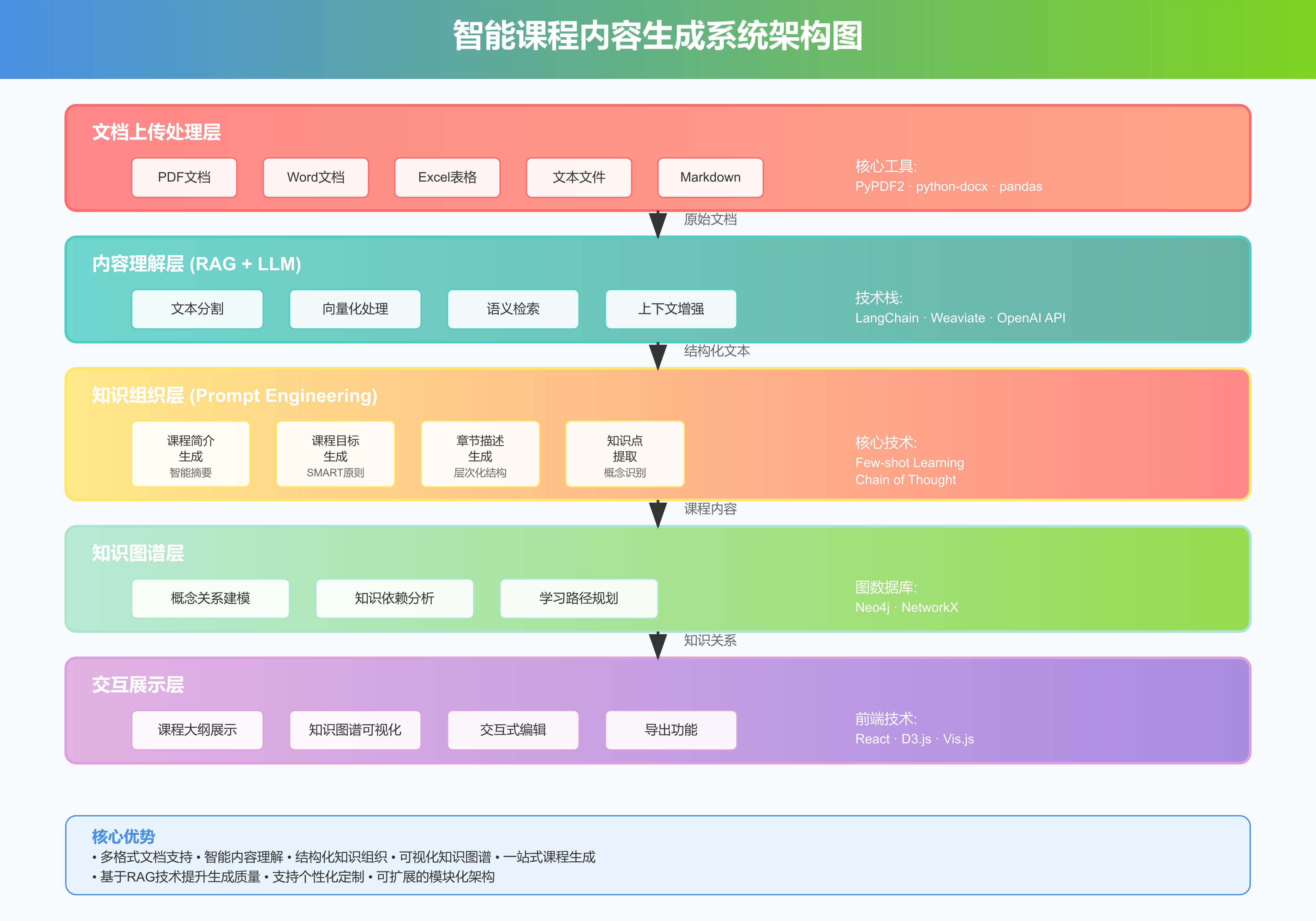The width and height of the screenshot is (1316, 921).
Task: Click the Excel表格 box
Action: click(447, 178)
